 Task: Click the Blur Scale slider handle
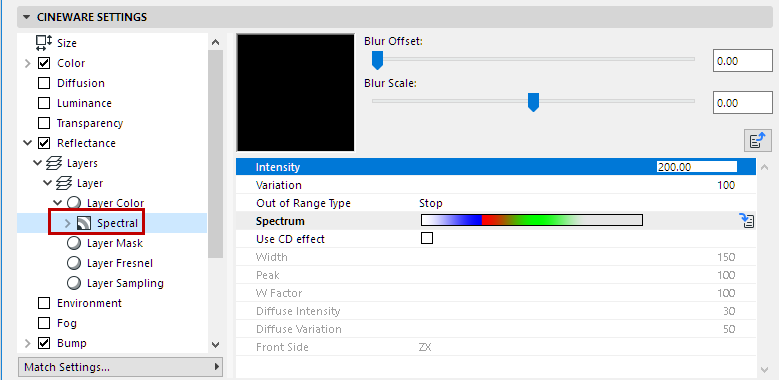(534, 102)
